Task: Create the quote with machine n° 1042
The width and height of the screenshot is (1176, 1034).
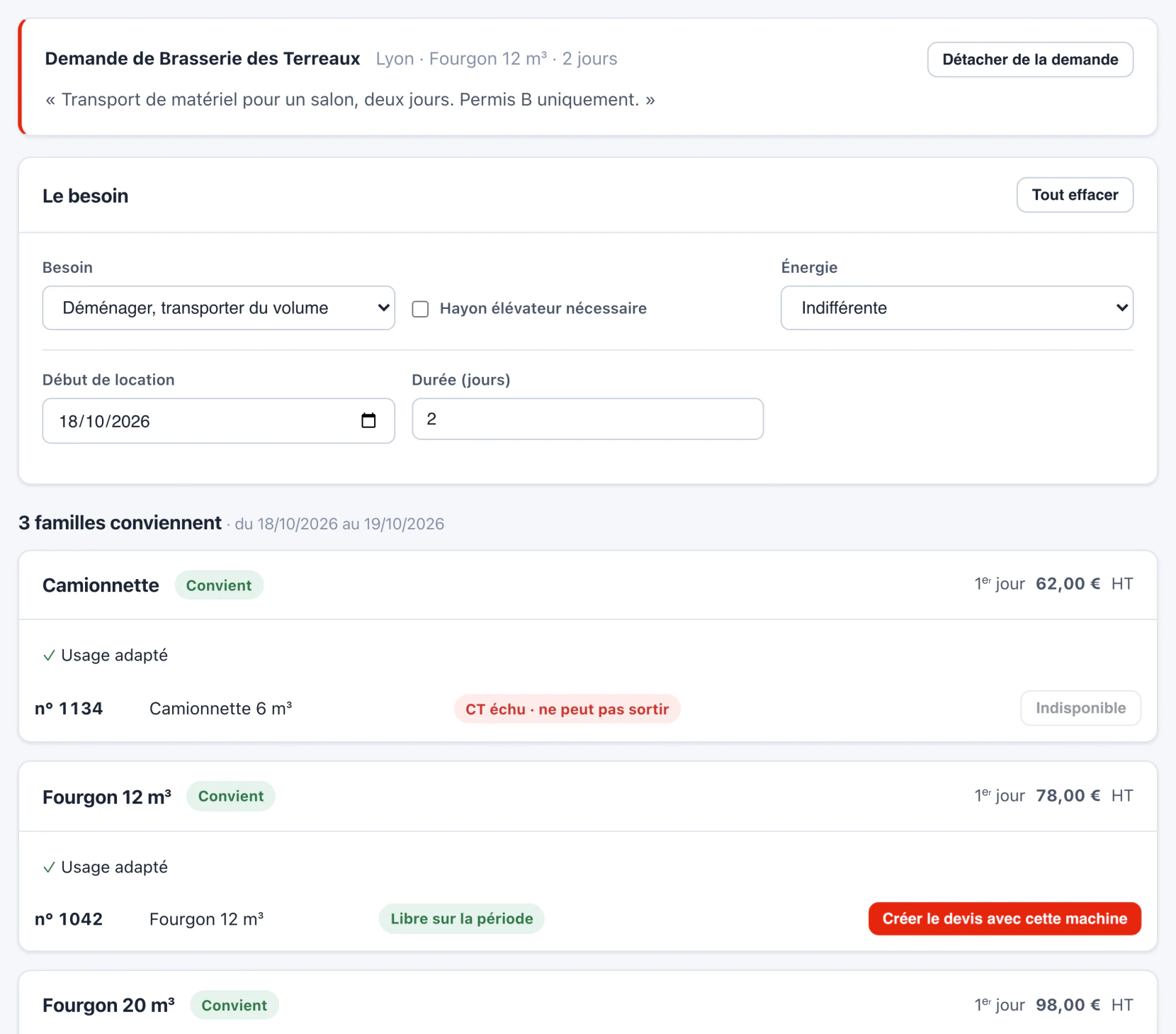Action: point(1005,918)
